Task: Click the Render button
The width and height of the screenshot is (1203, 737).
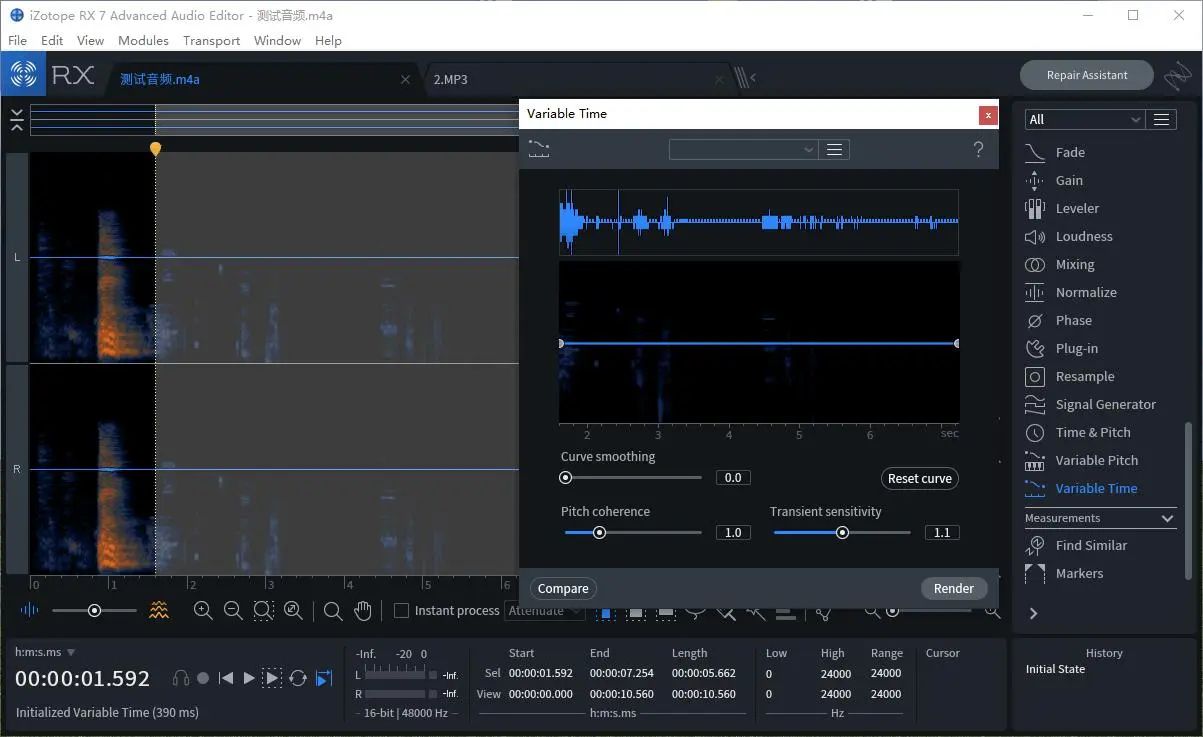Action: point(953,588)
